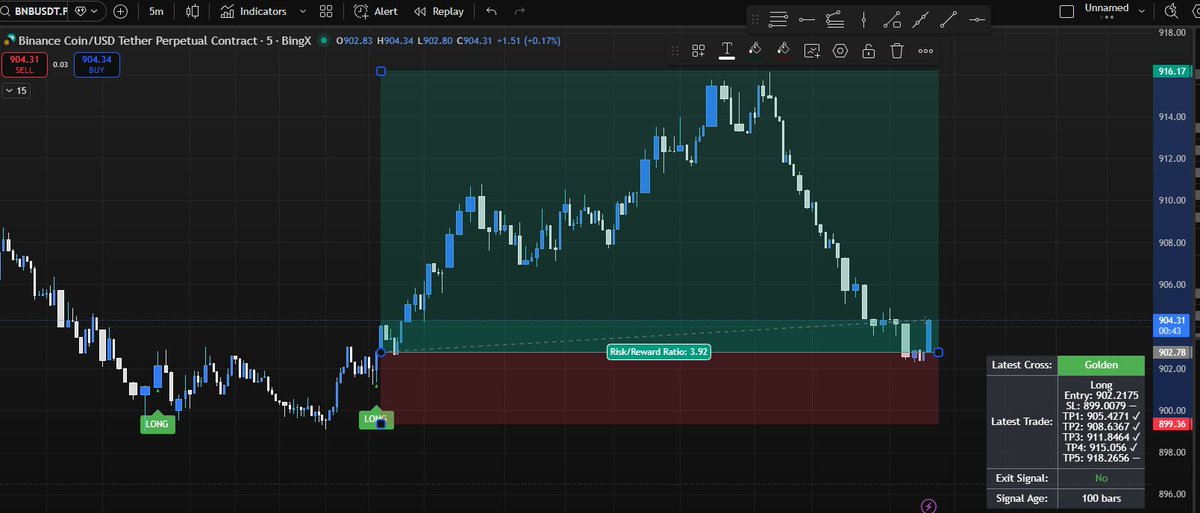Select the vertical line drawing tool
The height and width of the screenshot is (513, 1200).
(x=863, y=19)
